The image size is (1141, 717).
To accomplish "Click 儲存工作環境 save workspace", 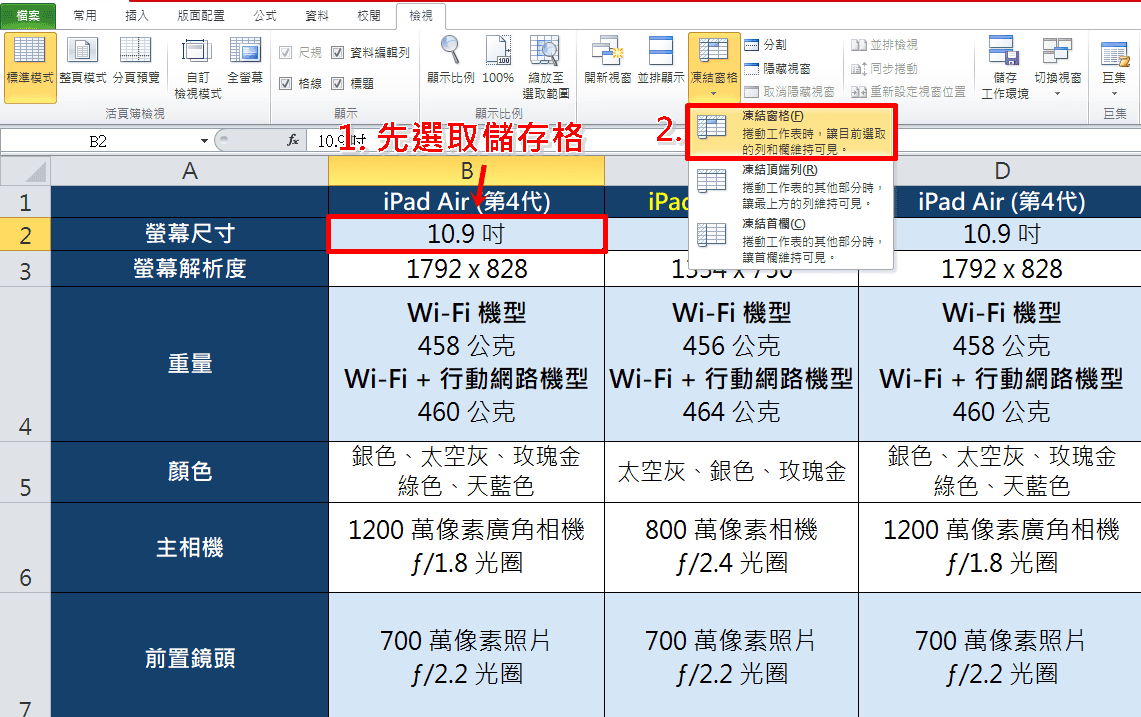I will 1005,68.
